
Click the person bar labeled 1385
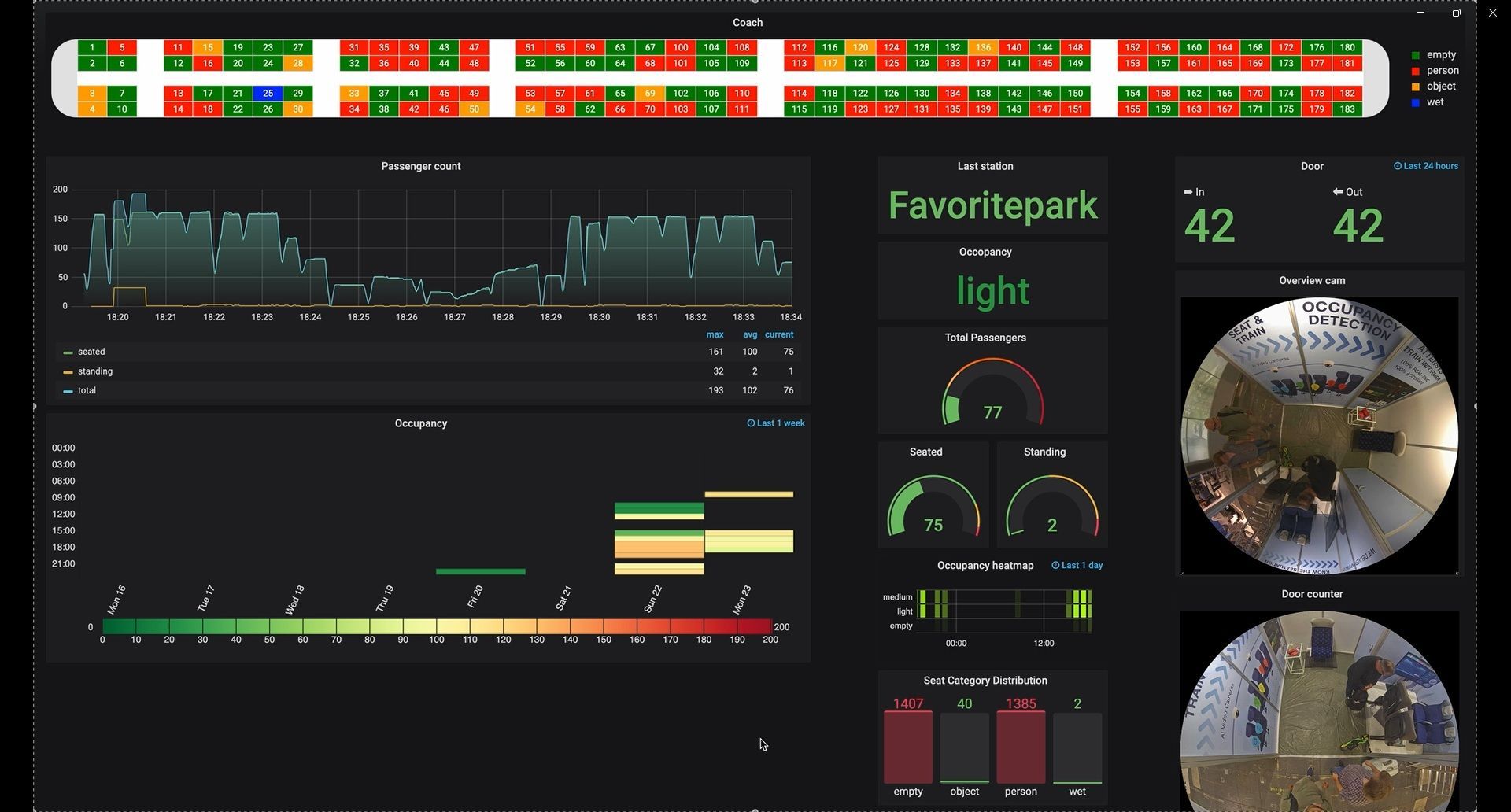coord(1021,747)
